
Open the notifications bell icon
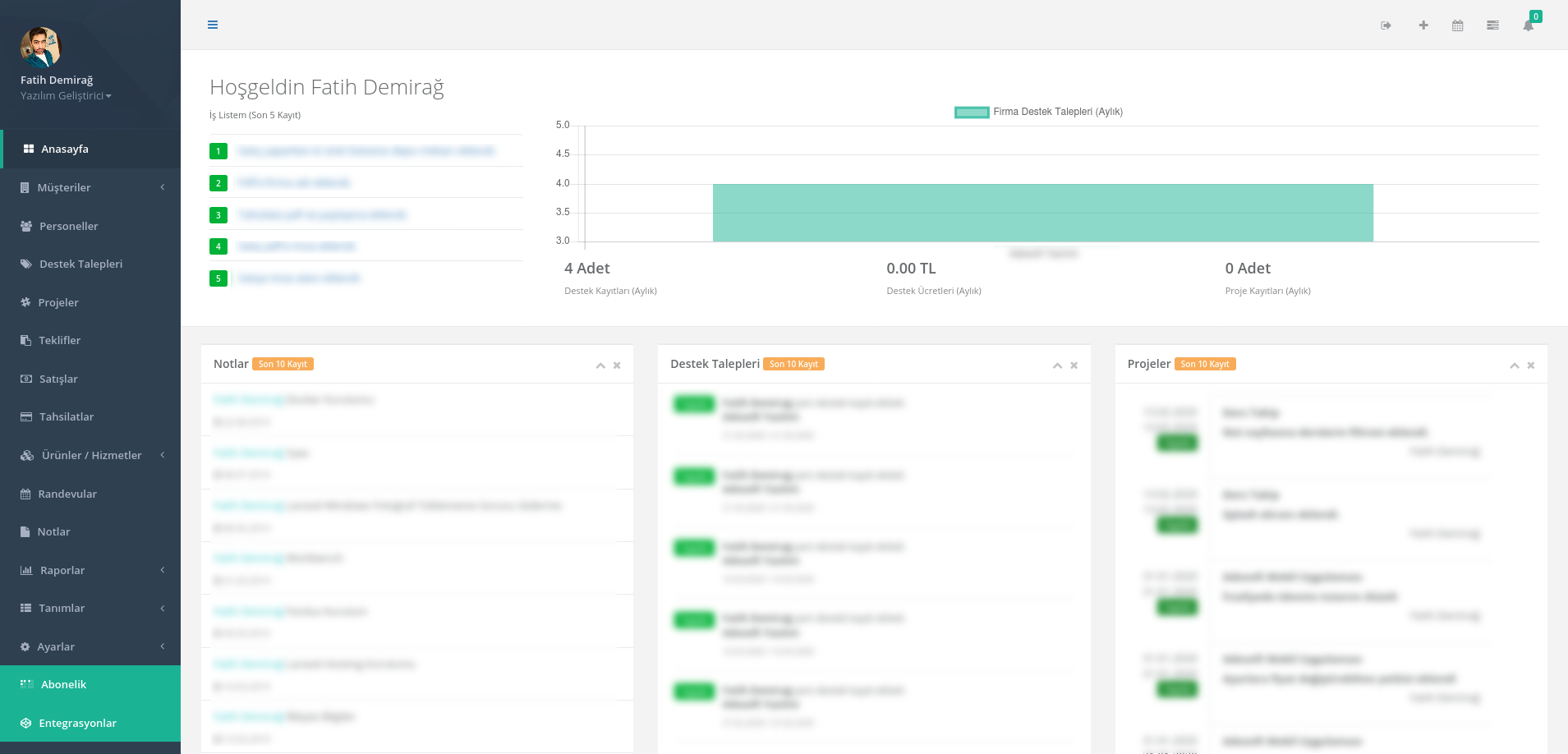point(1528,25)
